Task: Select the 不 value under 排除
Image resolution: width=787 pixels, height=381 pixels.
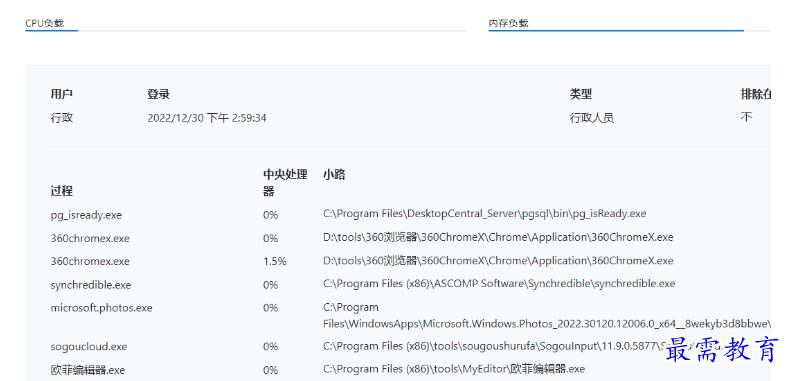Action: click(746, 117)
